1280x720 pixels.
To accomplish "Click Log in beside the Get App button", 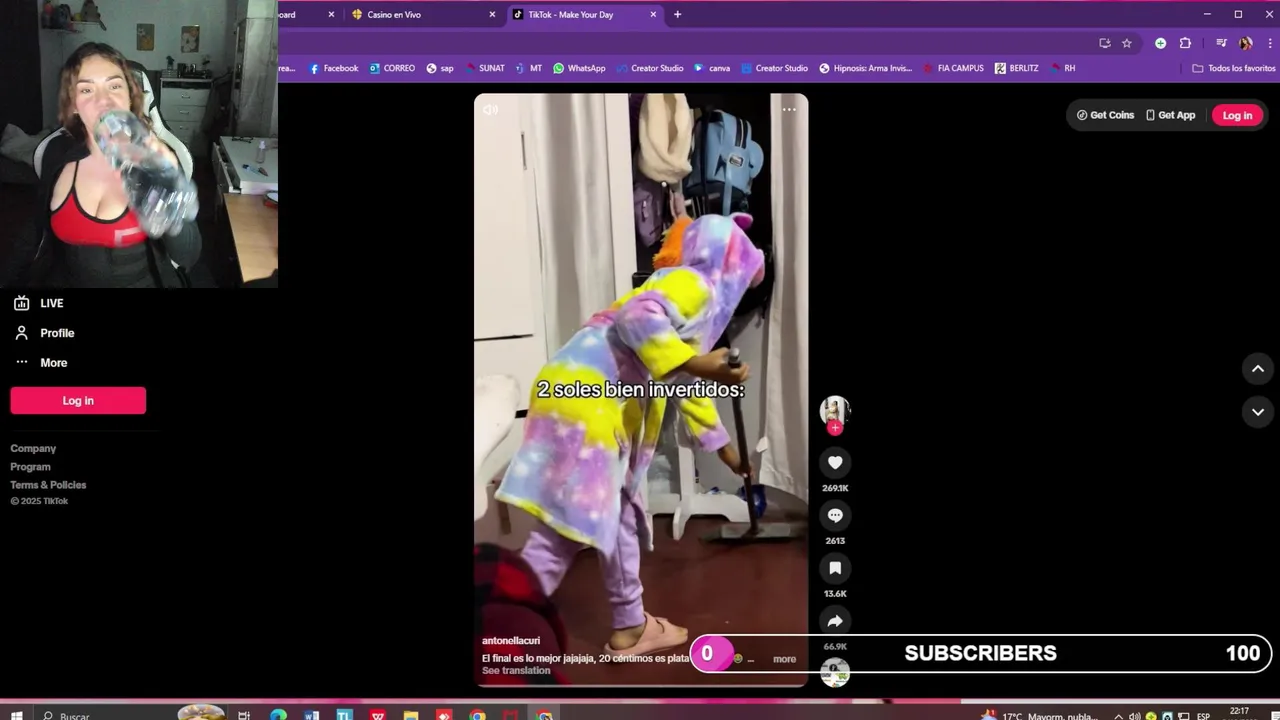I will [x=1237, y=115].
